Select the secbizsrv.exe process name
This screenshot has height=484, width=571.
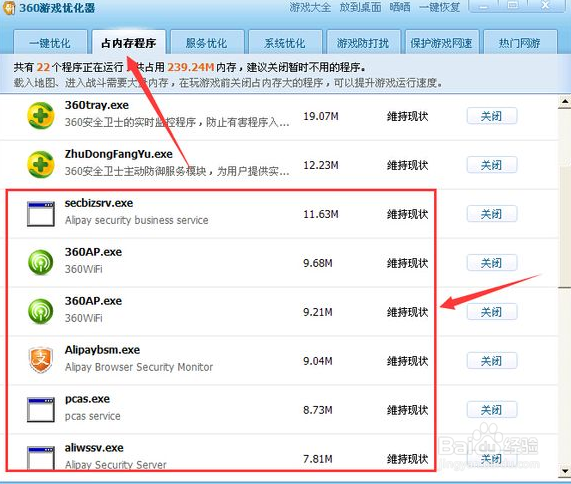point(99,203)
